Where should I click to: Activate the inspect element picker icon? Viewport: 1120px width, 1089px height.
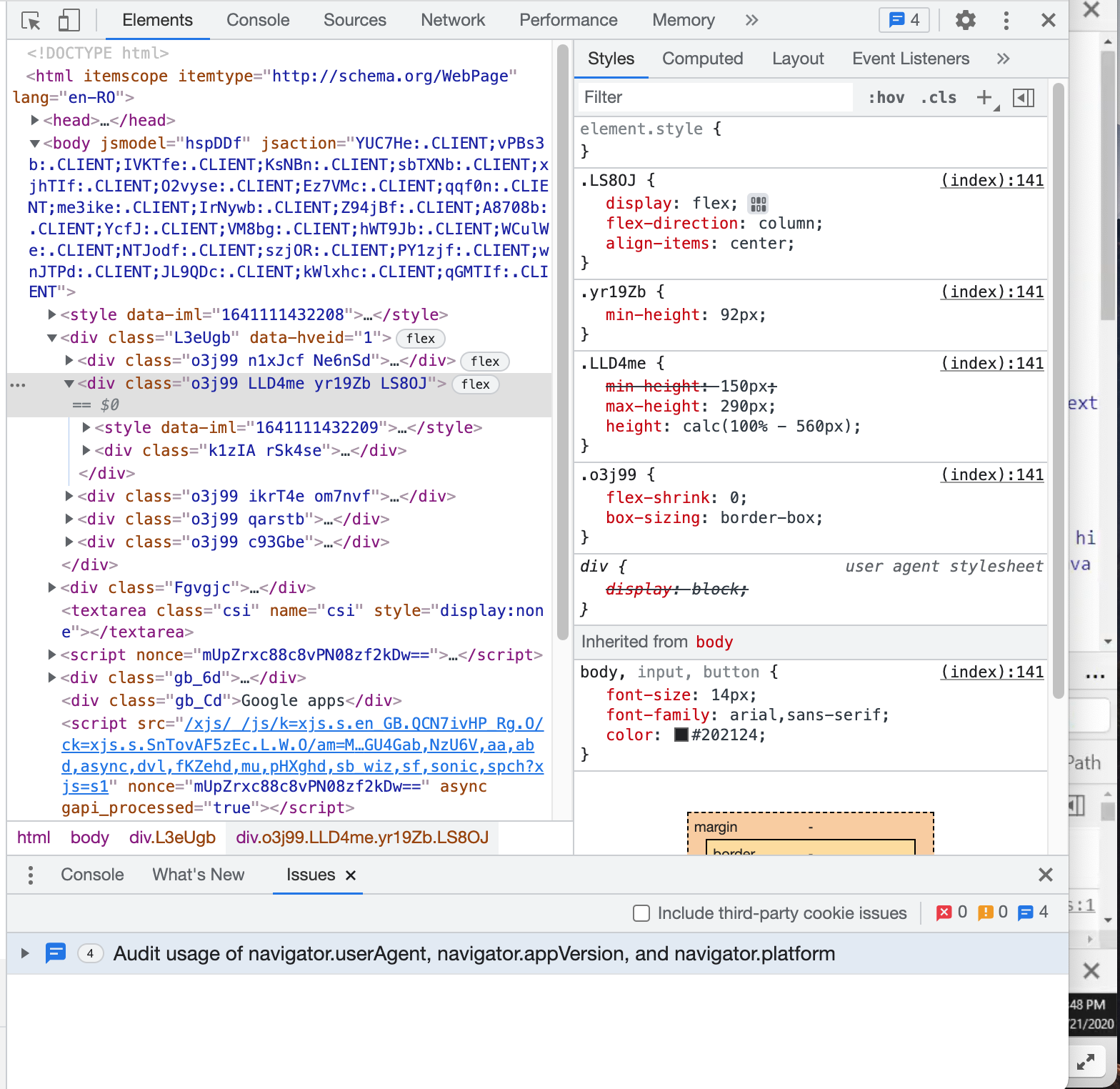[31, 21]
